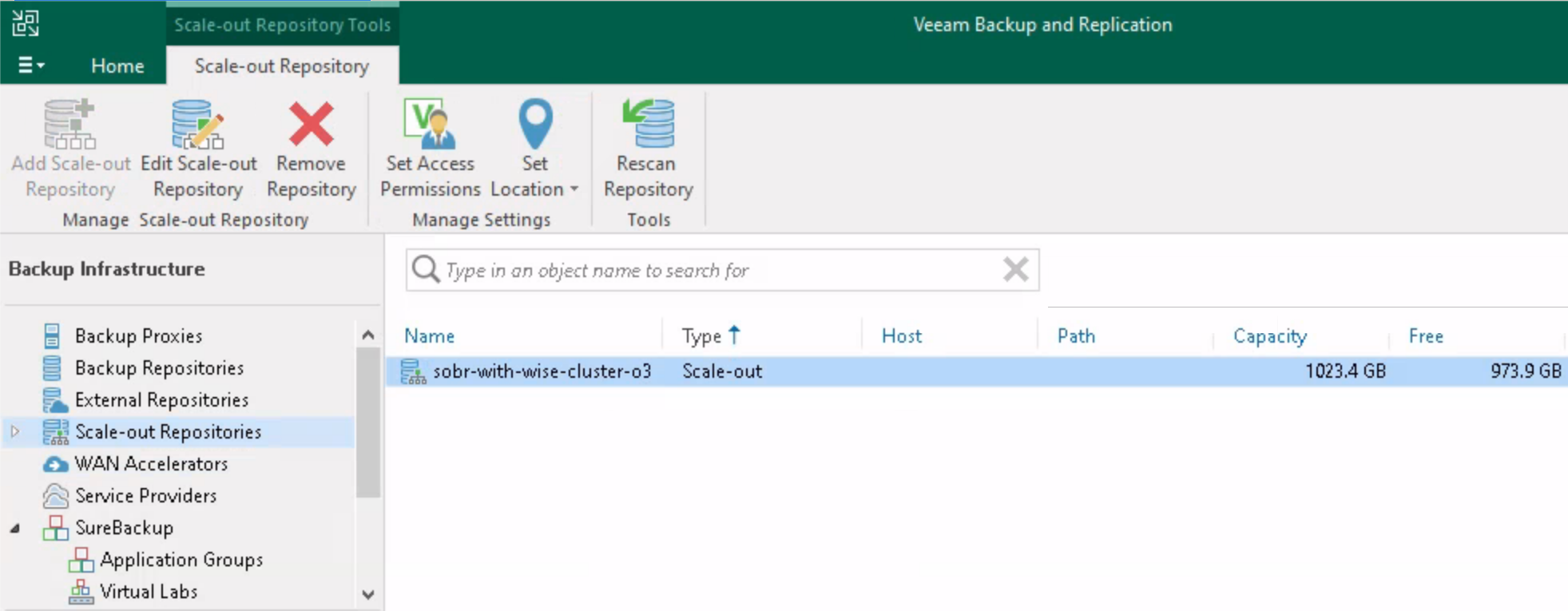This screenshot has width=1568, height=611.
Task: Switch to the Home tab
Action: [x=117, y=65]
